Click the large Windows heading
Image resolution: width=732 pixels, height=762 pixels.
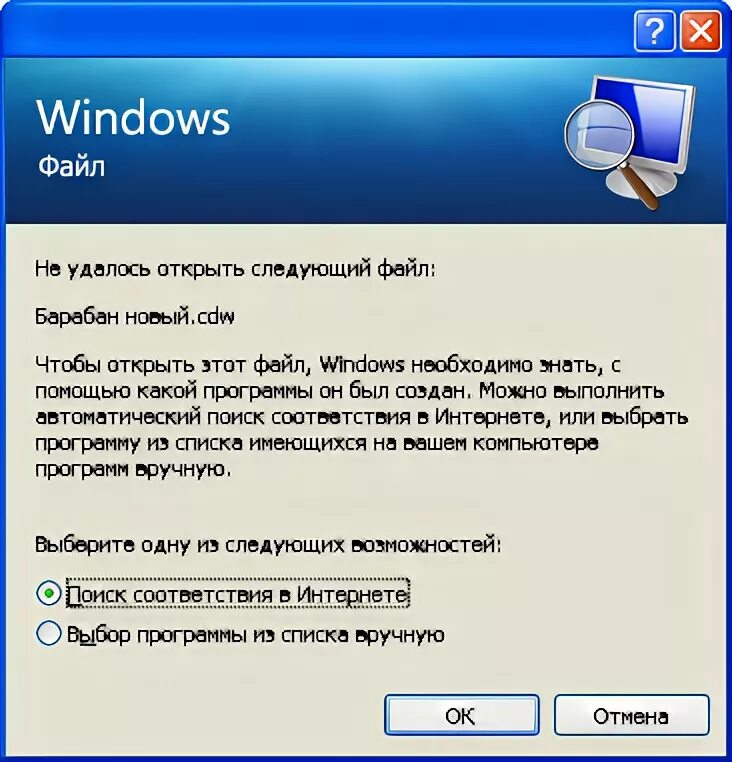coord(133,117)
